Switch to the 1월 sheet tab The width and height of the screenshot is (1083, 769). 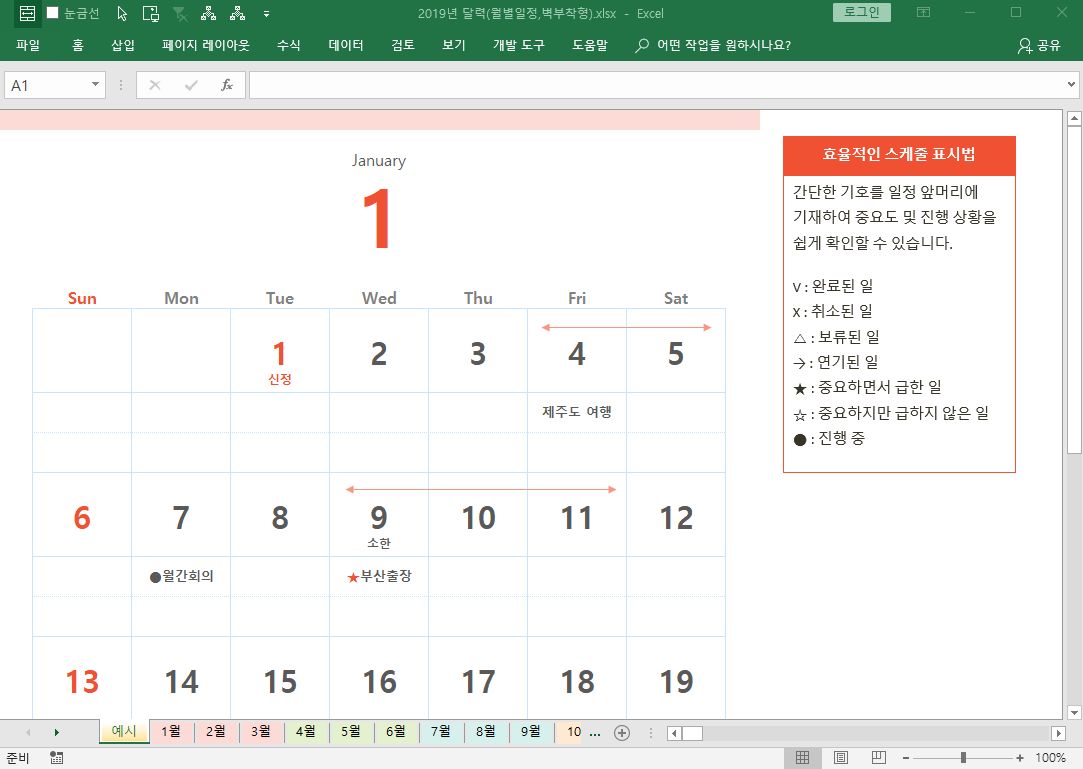pyautogui.click(x=171, y=731)
